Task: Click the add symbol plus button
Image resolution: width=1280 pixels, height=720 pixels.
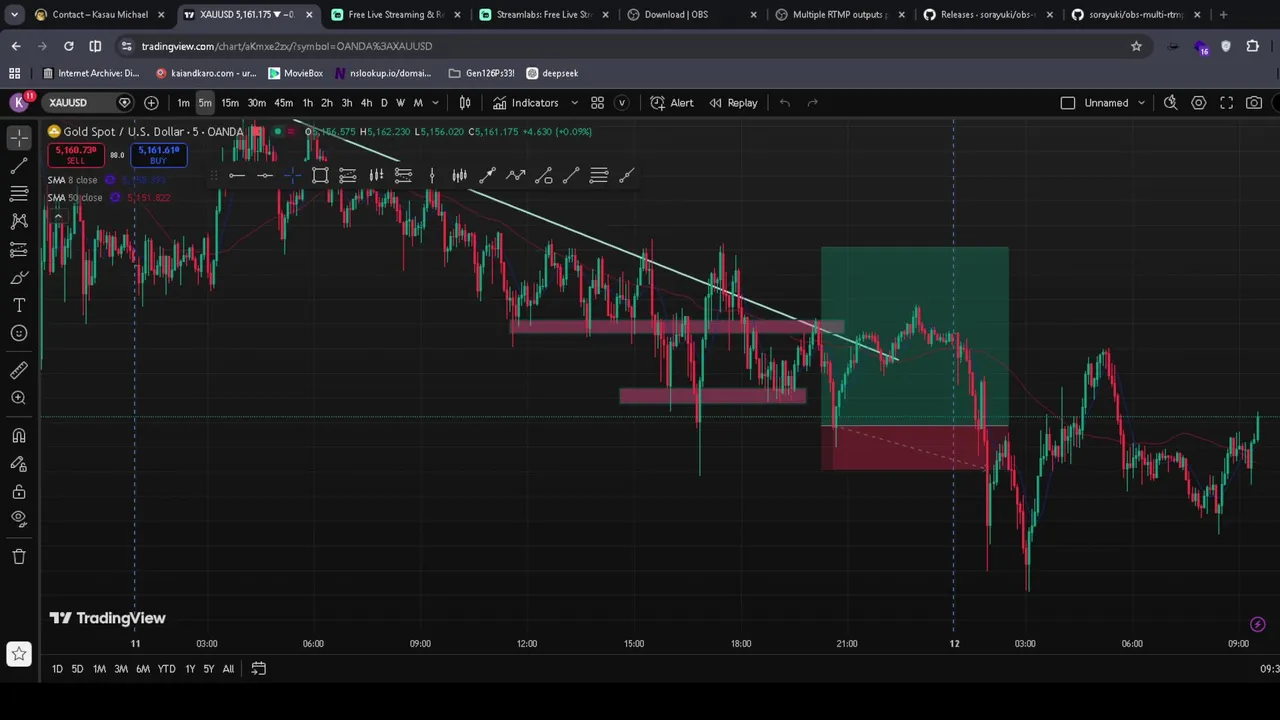Action: pos(151,103)
